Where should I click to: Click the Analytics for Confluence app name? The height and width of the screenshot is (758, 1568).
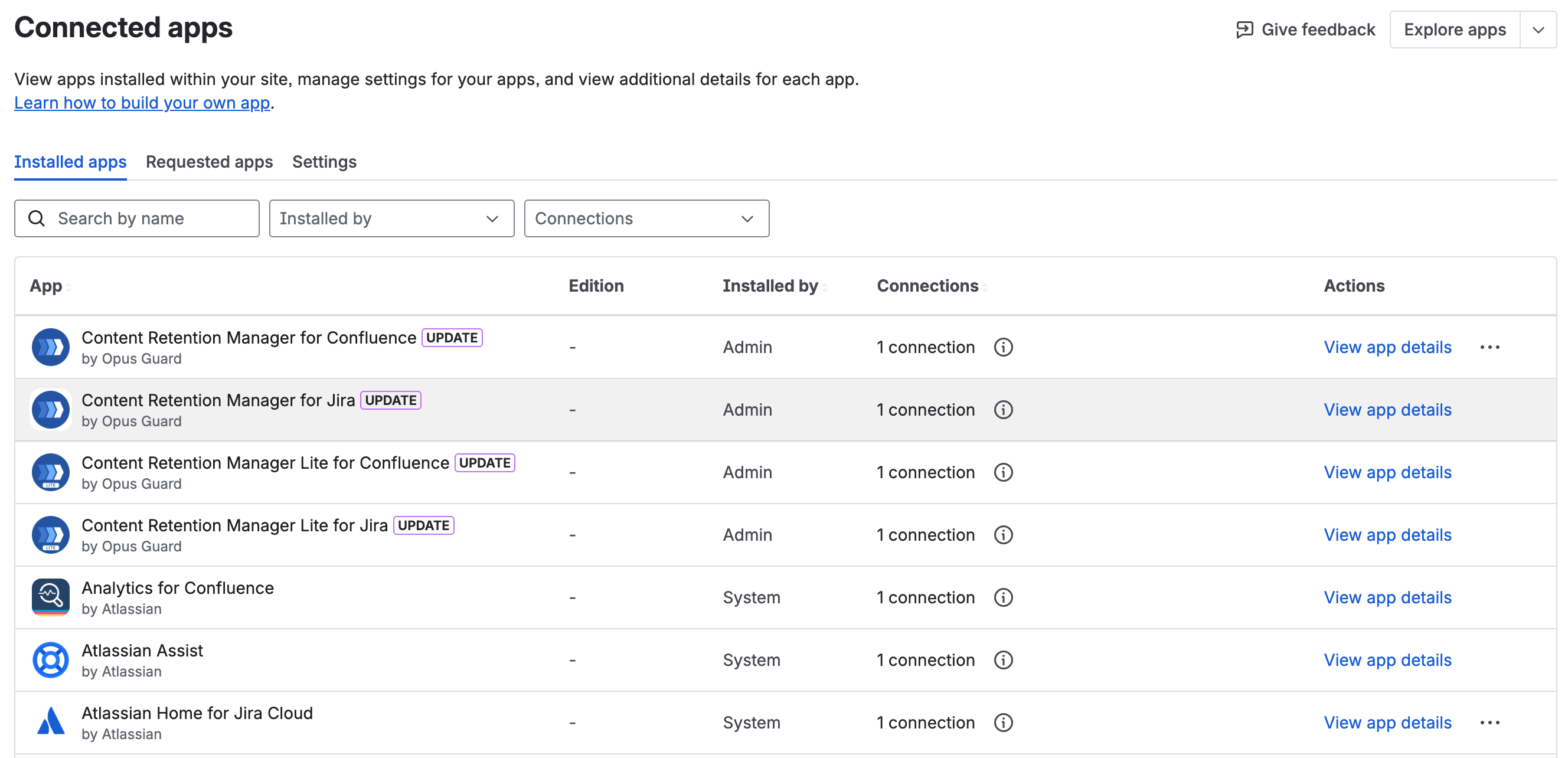tap(178, 588)
